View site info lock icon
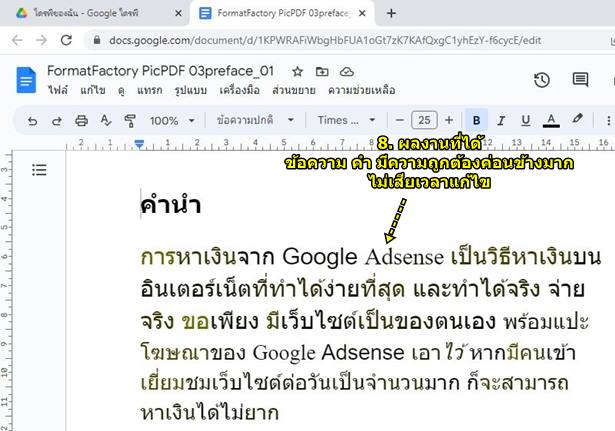 pyautogui.click(x=97, y=40)
